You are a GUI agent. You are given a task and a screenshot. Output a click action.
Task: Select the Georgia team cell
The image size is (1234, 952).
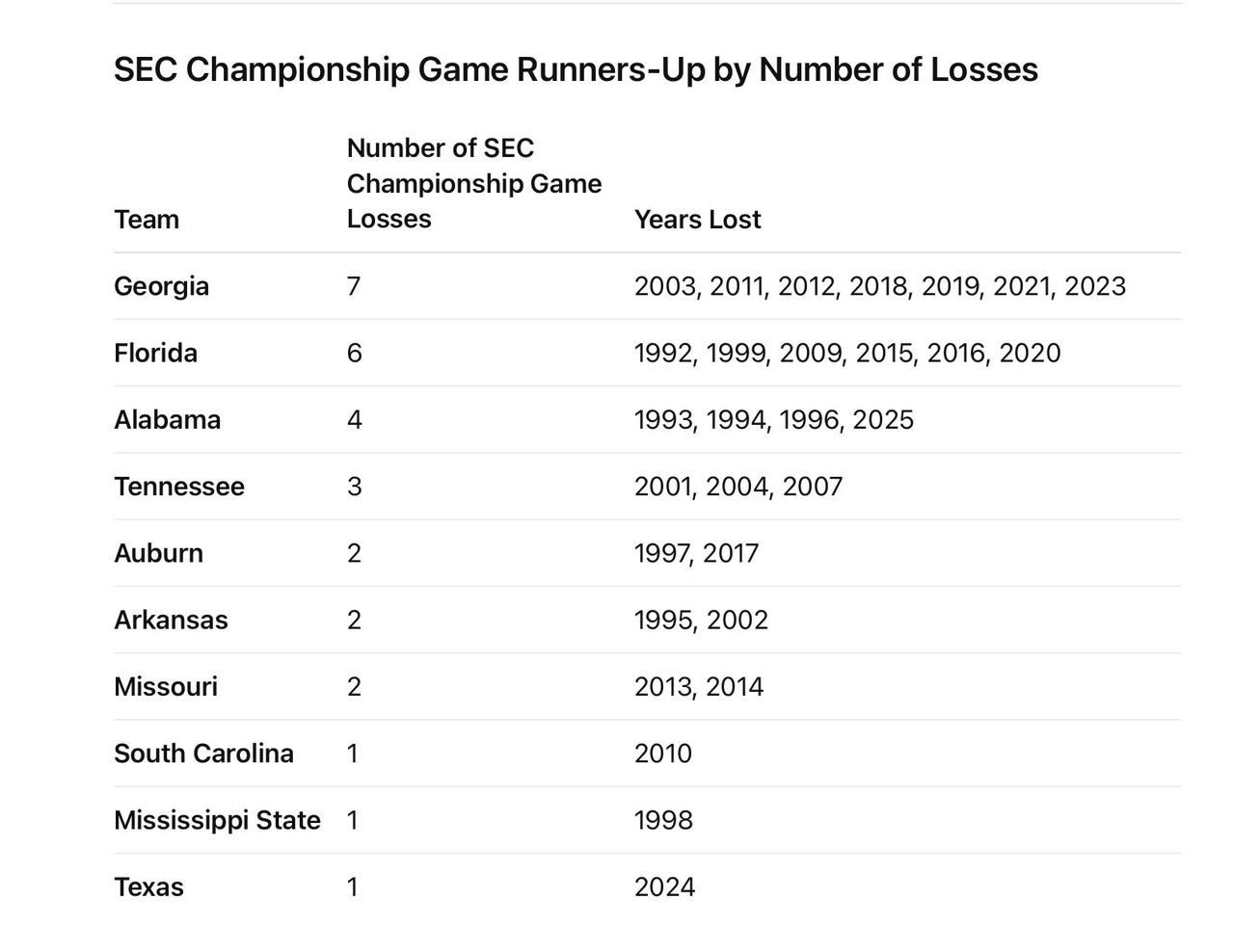pyautogui.click(x=161, y=286)
